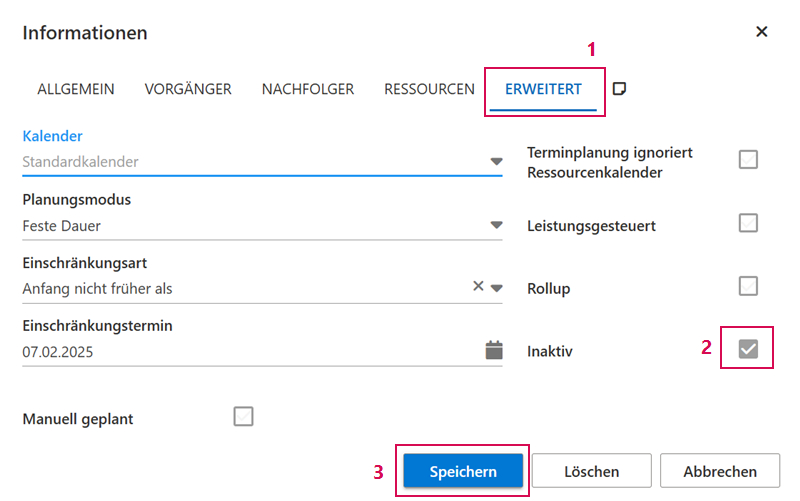Clear the Einschränkungsart selection with X
Screen dimensions: 800x501
pos(478,288)
